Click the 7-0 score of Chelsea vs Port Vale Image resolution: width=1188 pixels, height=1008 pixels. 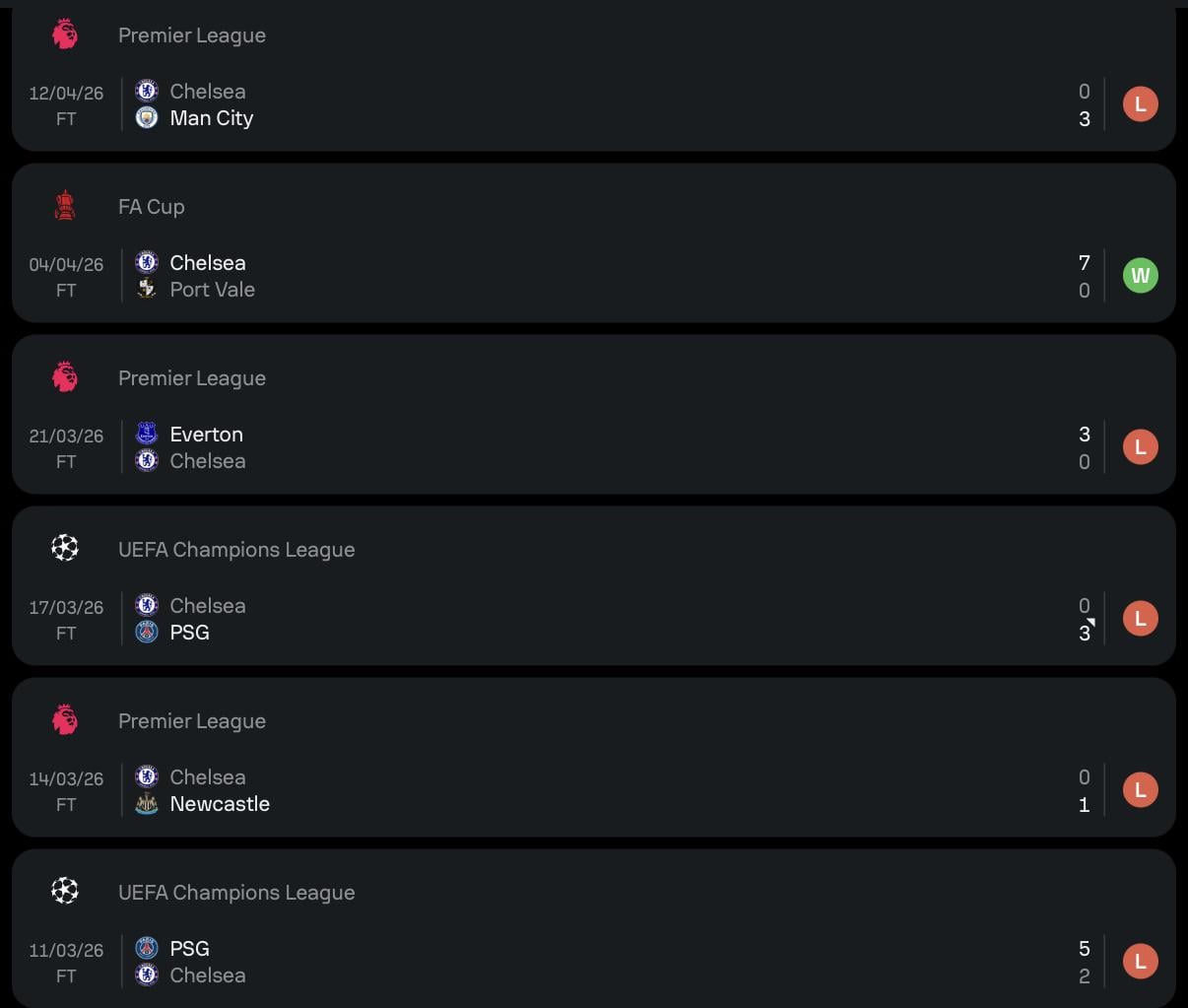pos(1084,276)
